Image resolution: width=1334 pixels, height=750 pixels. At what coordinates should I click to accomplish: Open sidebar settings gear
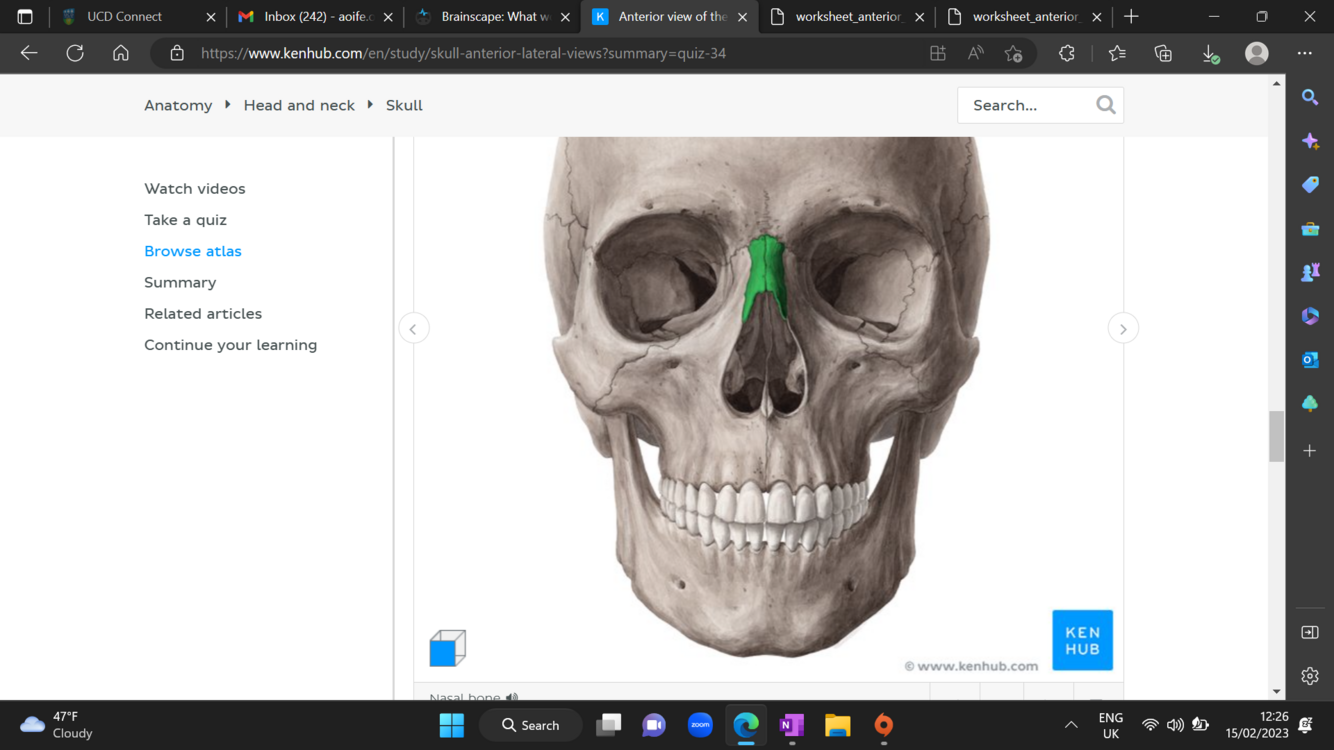[x=1310, y=676]
